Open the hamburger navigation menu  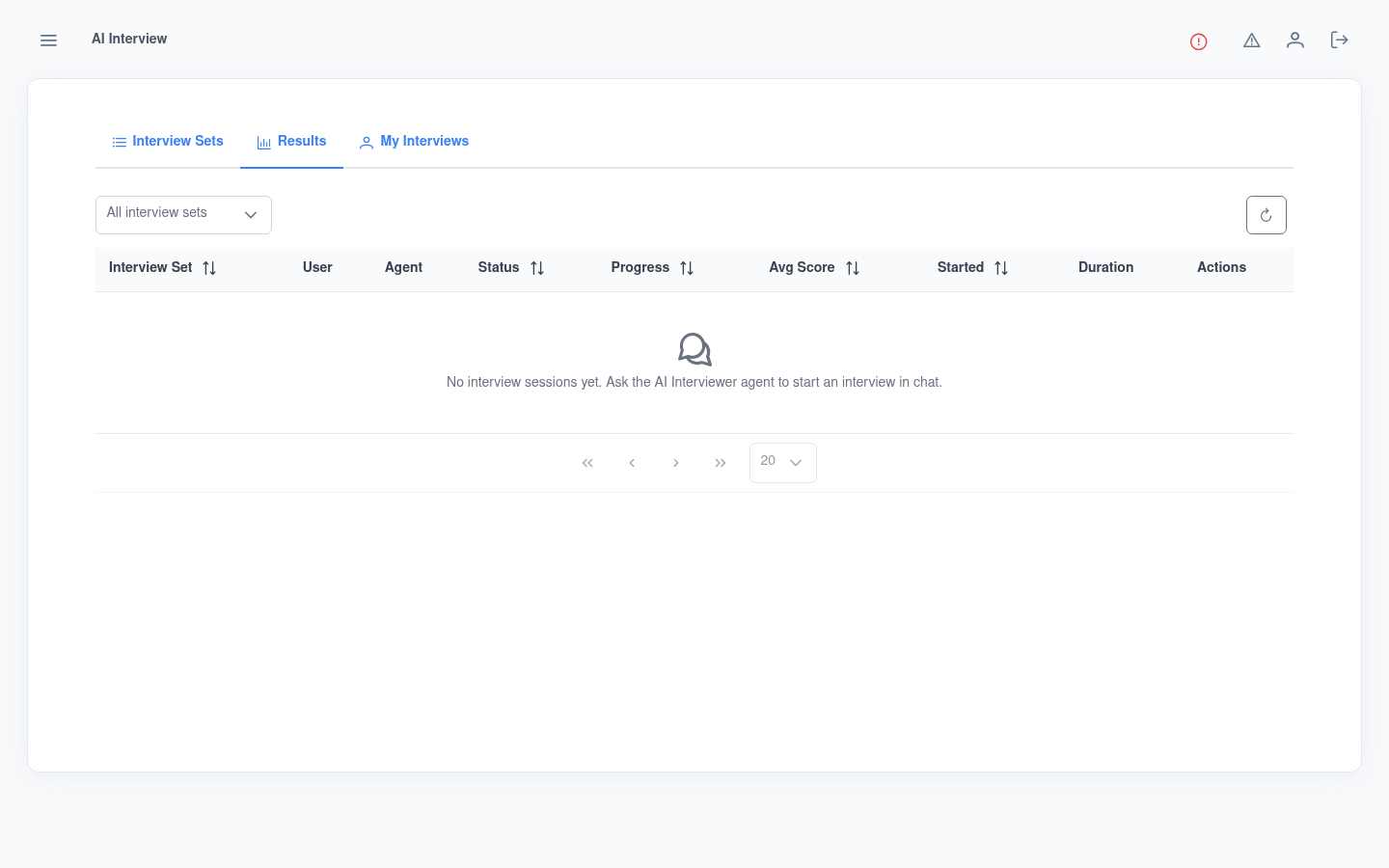tap(48, 41)
